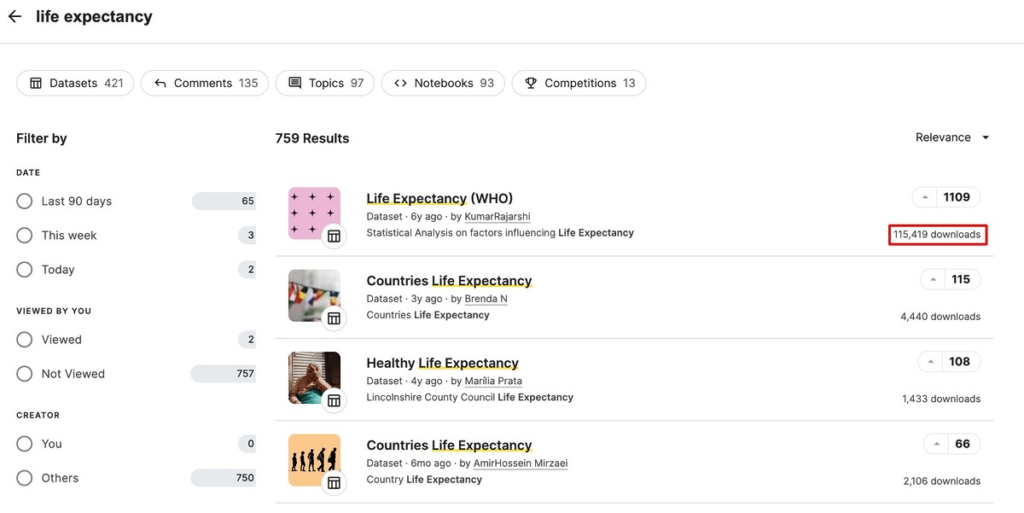The height and width of the screenshot is (513, 1024).
Task: Upvote the Brenda N Countries Life Expectancy dataset
Action: click(933, 280)
